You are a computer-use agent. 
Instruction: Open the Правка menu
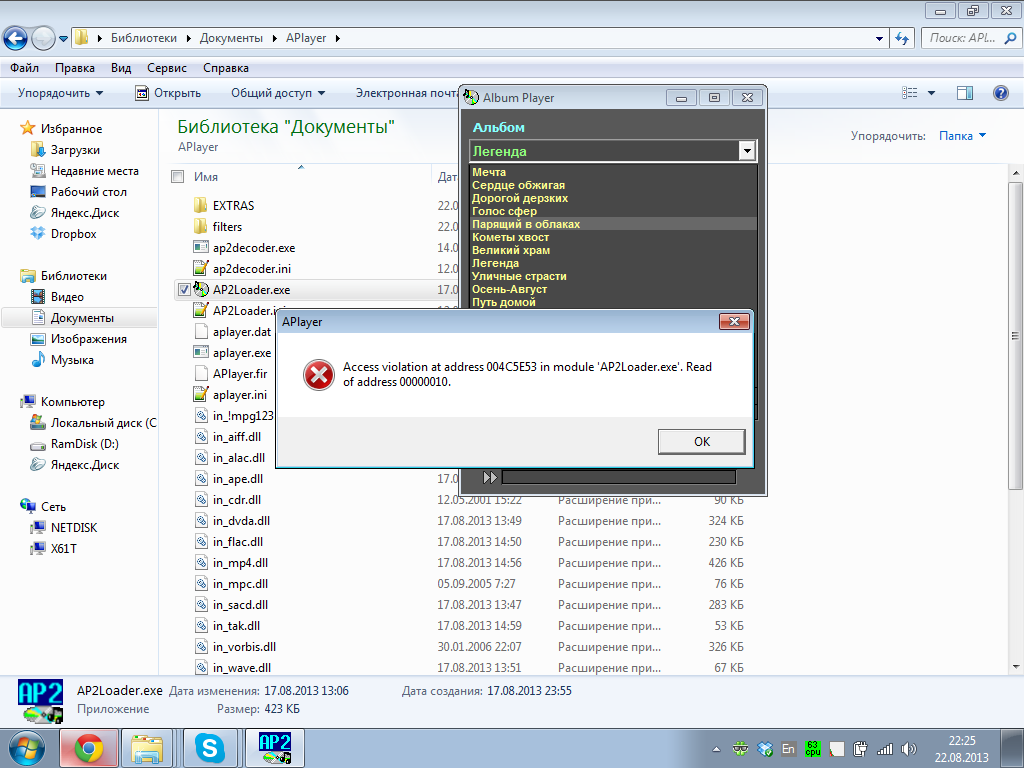click(x=74, y=68)
